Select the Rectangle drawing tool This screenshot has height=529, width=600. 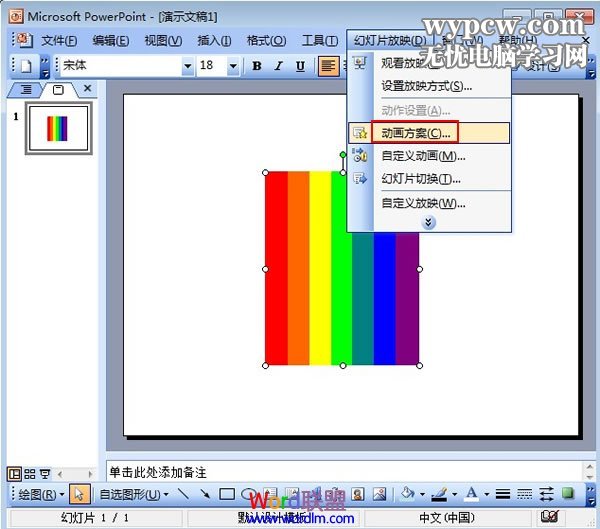227,494
